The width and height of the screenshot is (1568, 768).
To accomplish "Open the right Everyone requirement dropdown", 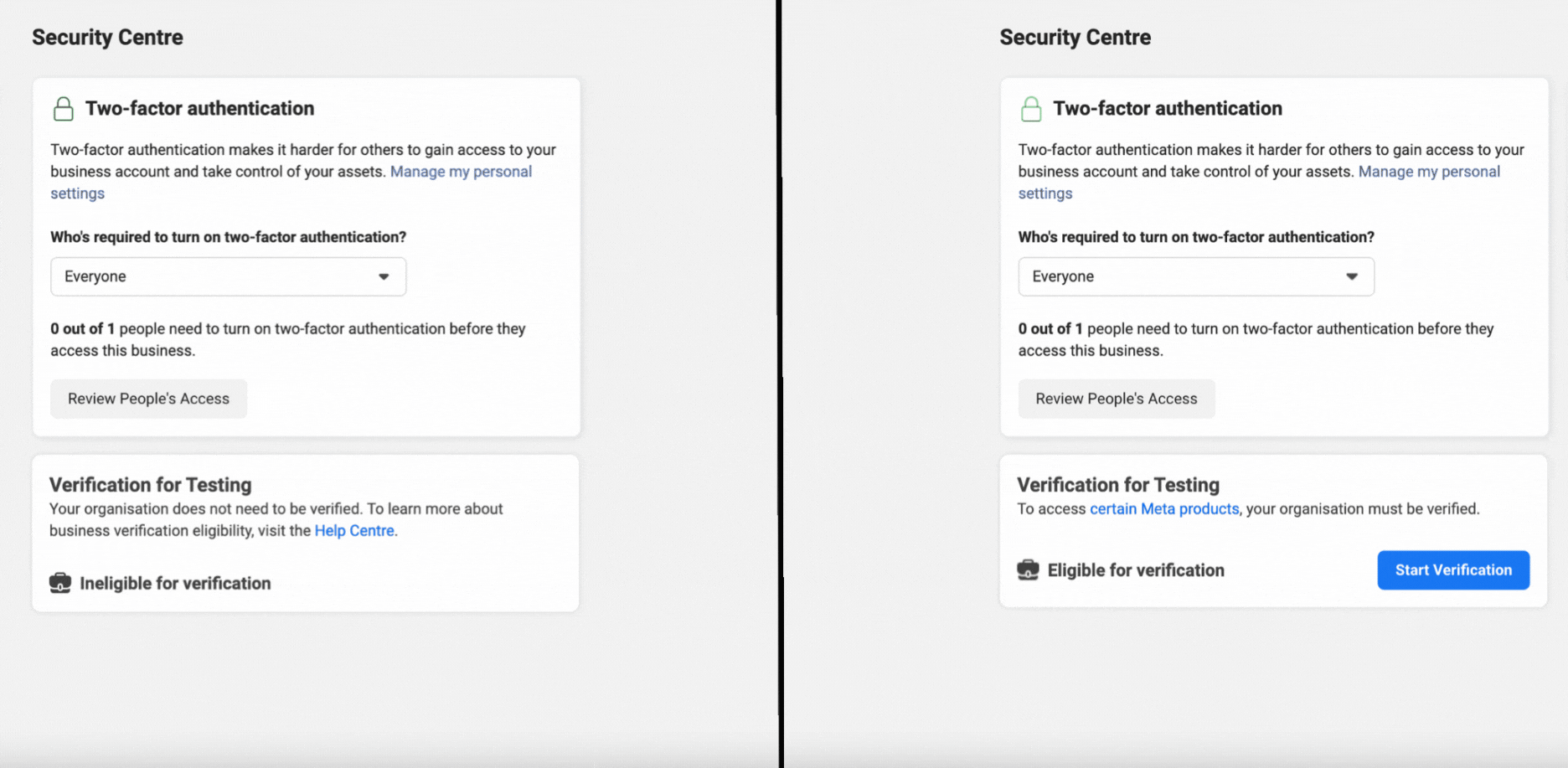I will pyautogui.click(x=1195, y=276).
